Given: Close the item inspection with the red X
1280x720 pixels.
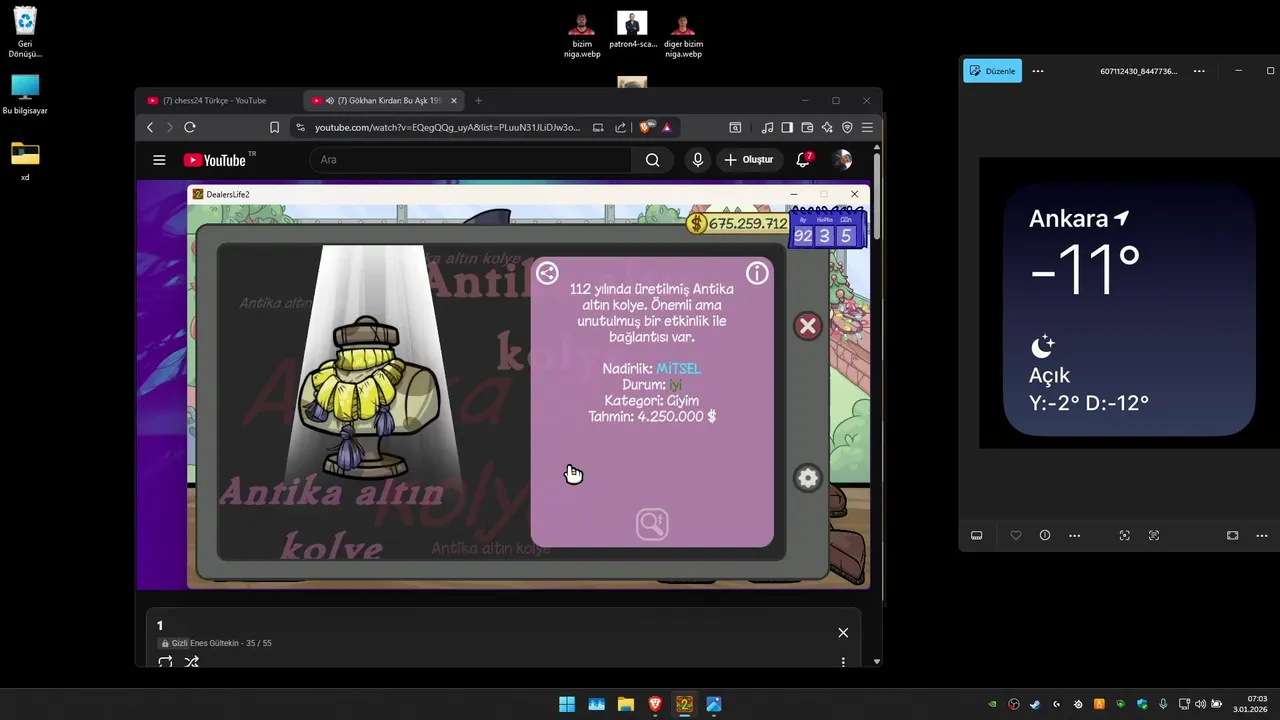Looking at the screenshot, I should (808, 326).
